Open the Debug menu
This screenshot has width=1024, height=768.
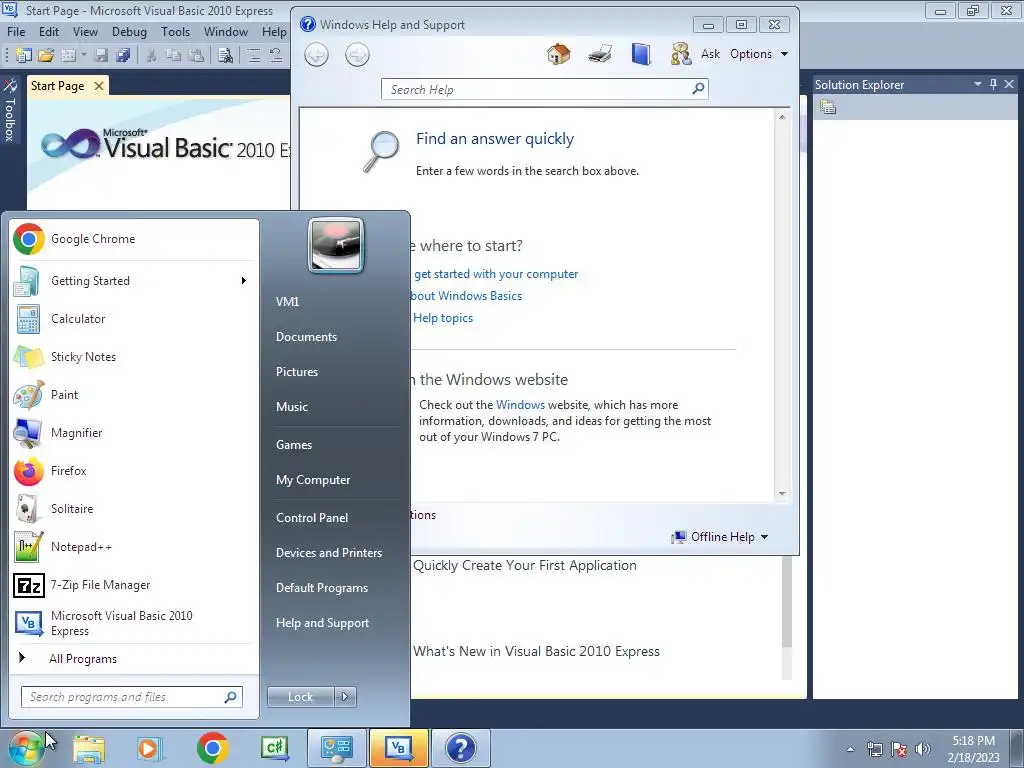coord(129,31)
